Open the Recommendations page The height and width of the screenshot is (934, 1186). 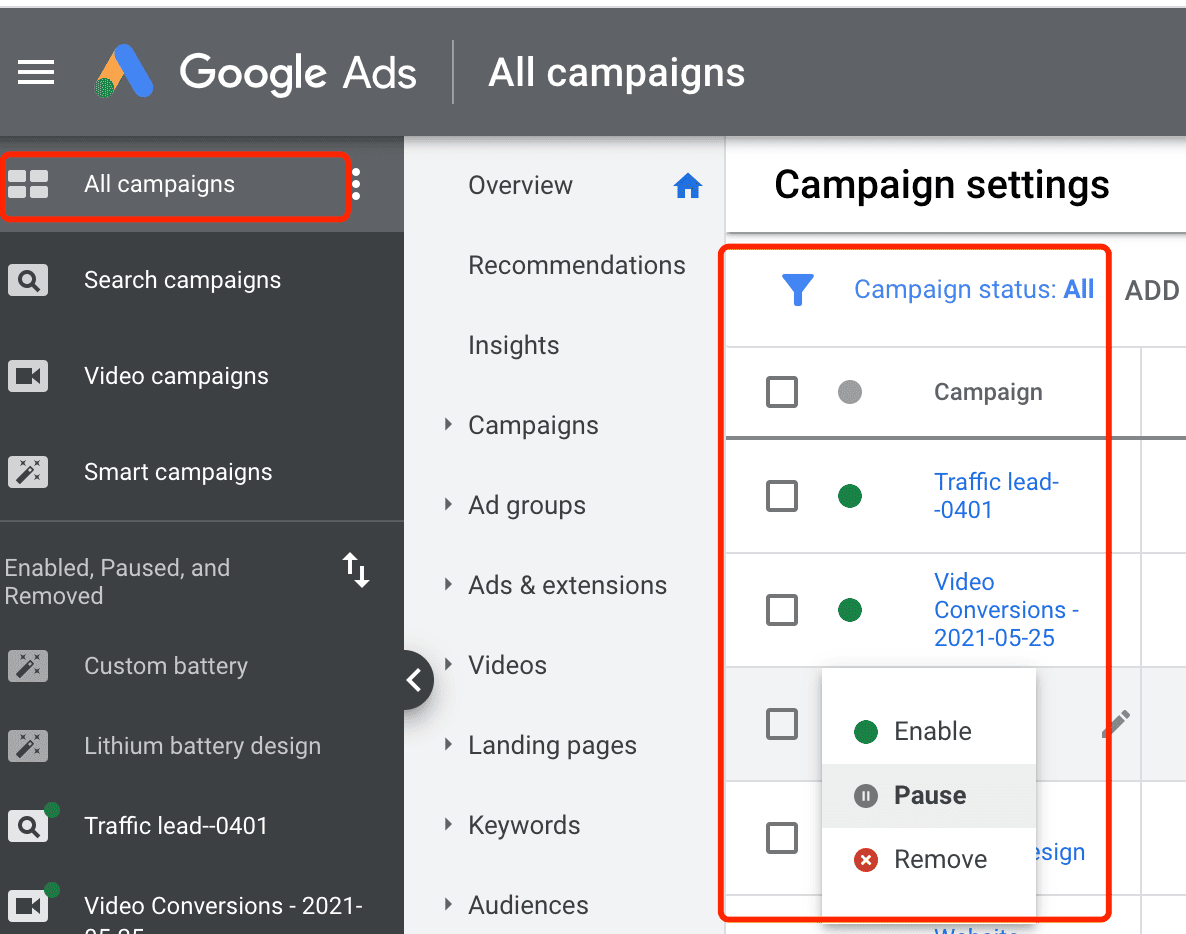tap(576, 265)
